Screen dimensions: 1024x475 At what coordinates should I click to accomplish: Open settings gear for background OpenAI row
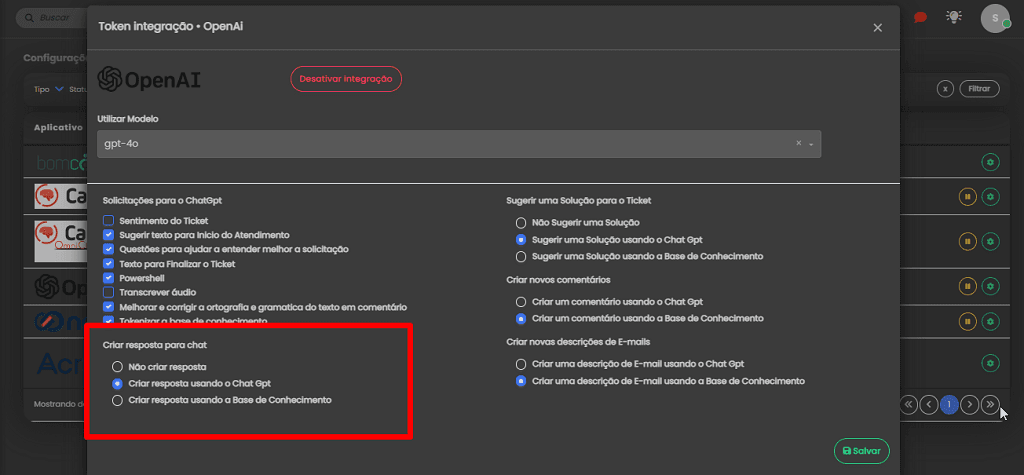tap(991, 286)
